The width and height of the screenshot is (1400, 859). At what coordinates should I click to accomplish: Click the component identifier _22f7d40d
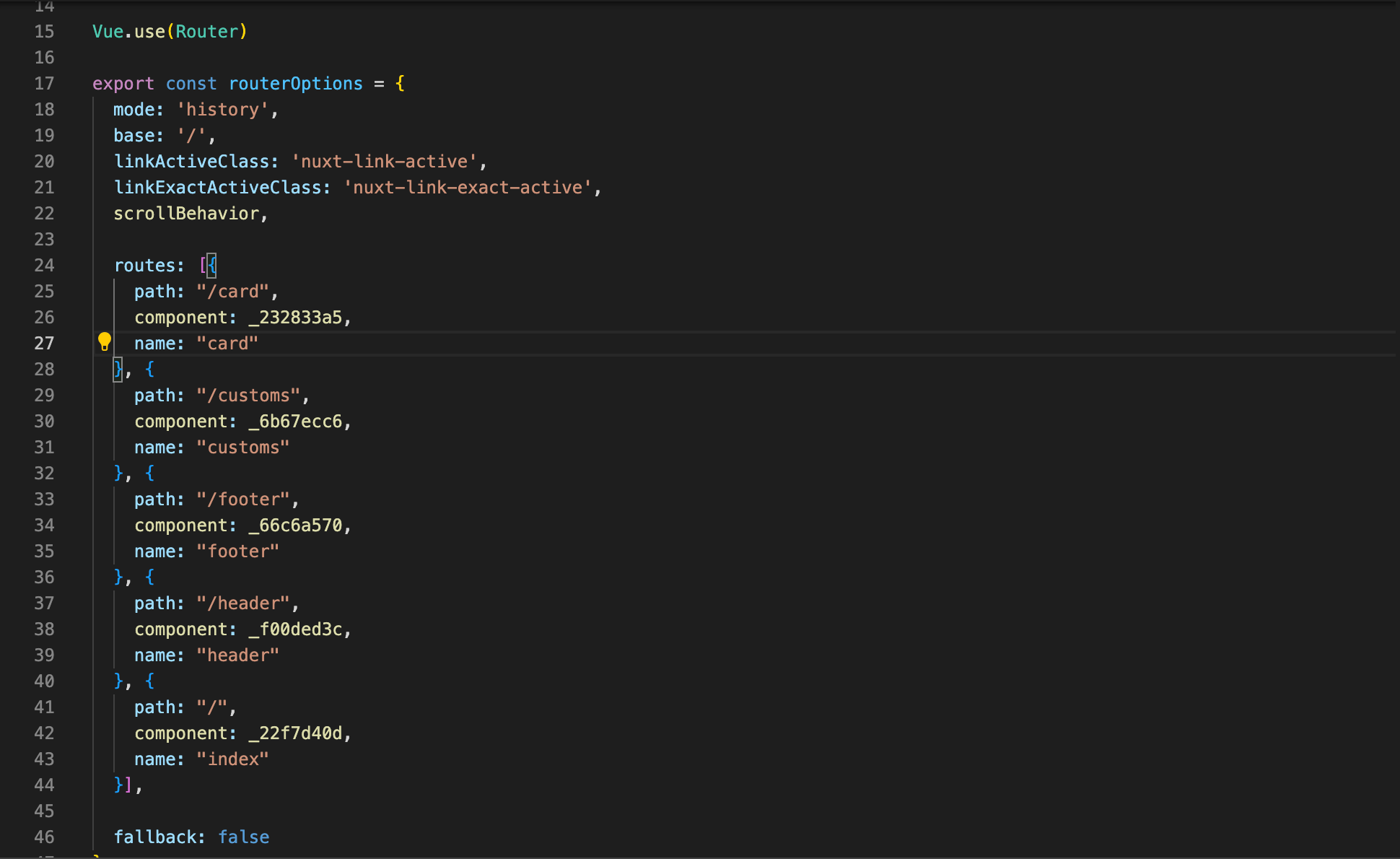coord(295,733)
